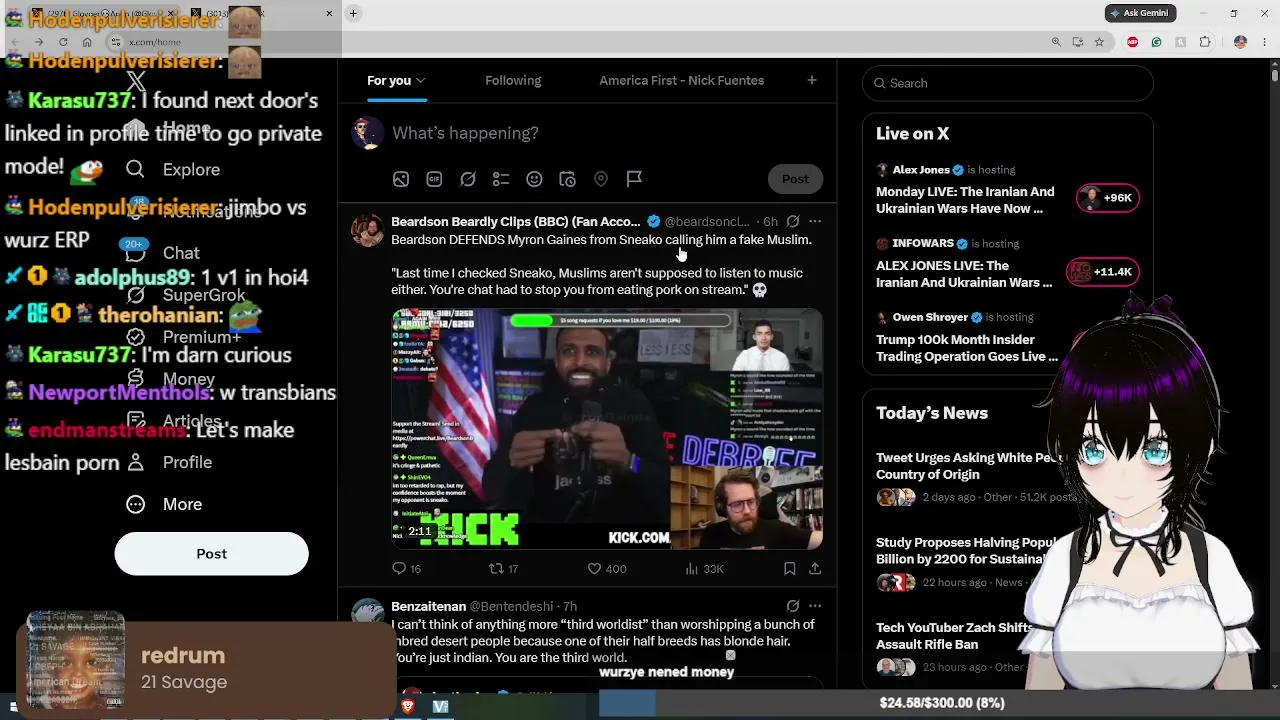Add a poll to the post

click(x=501, y=179)
